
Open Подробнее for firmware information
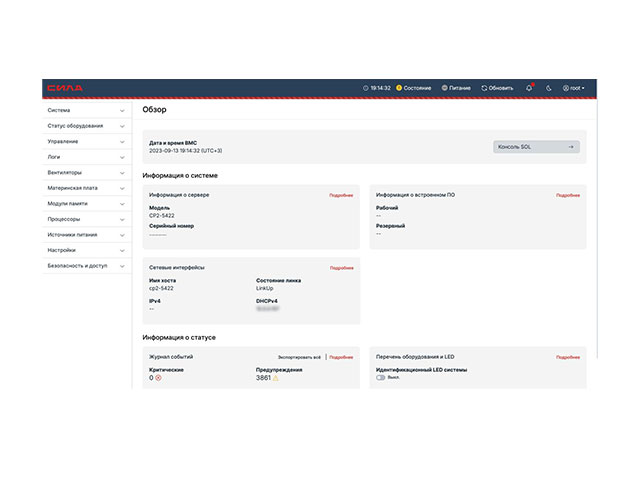568,195
